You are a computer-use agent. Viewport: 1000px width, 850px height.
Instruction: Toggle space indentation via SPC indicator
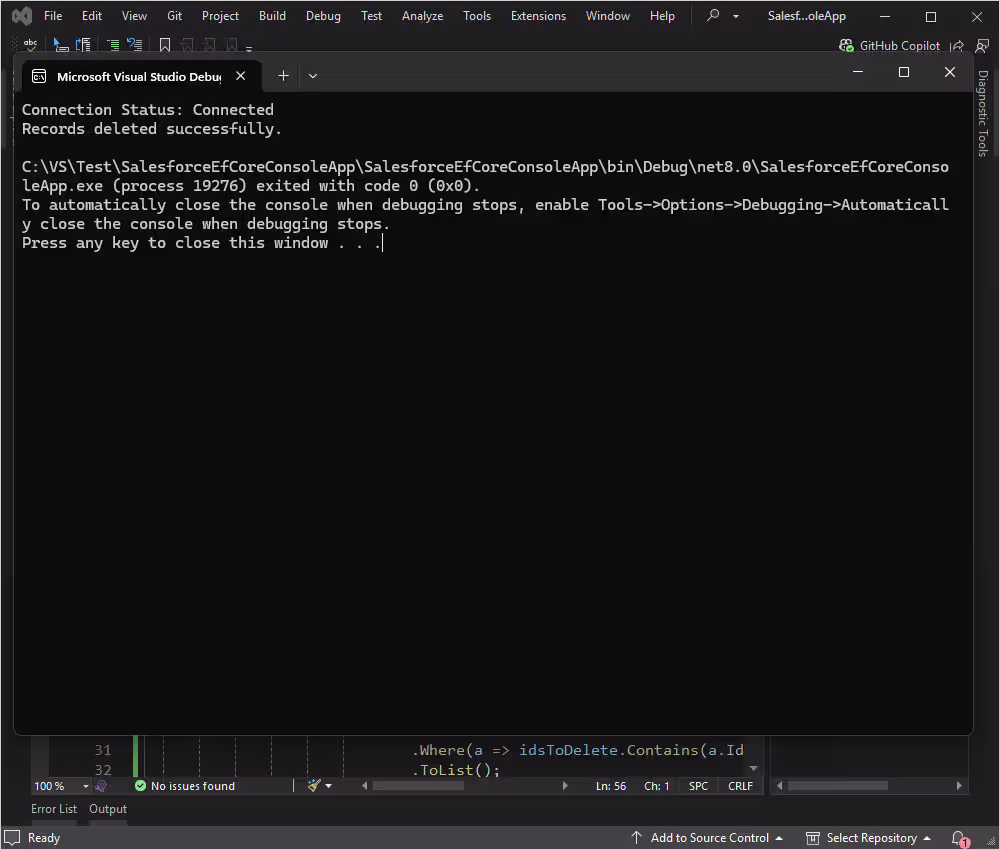[x=697, y=786]
